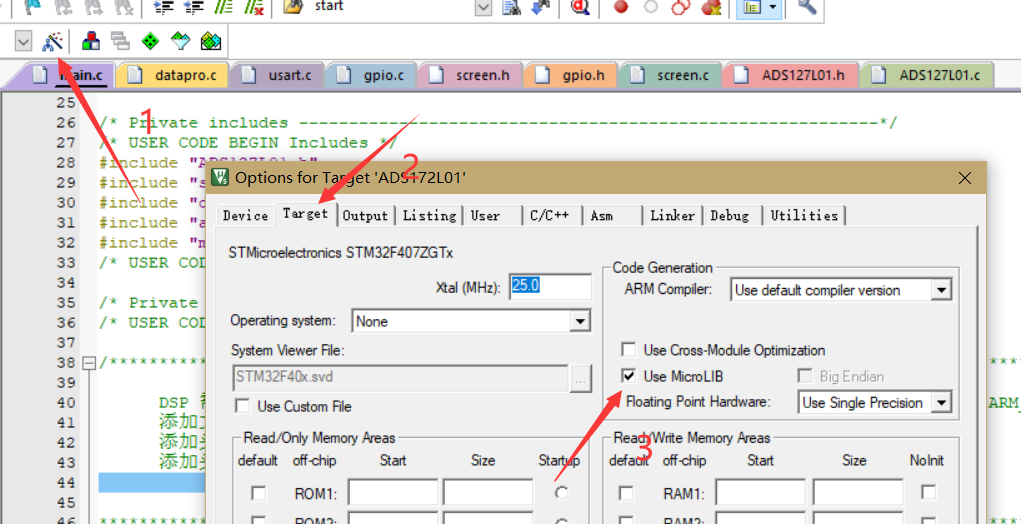This screenshot has height=524, width=1021.
Task: Select the Target tab
Action: (x=305, y=214)
